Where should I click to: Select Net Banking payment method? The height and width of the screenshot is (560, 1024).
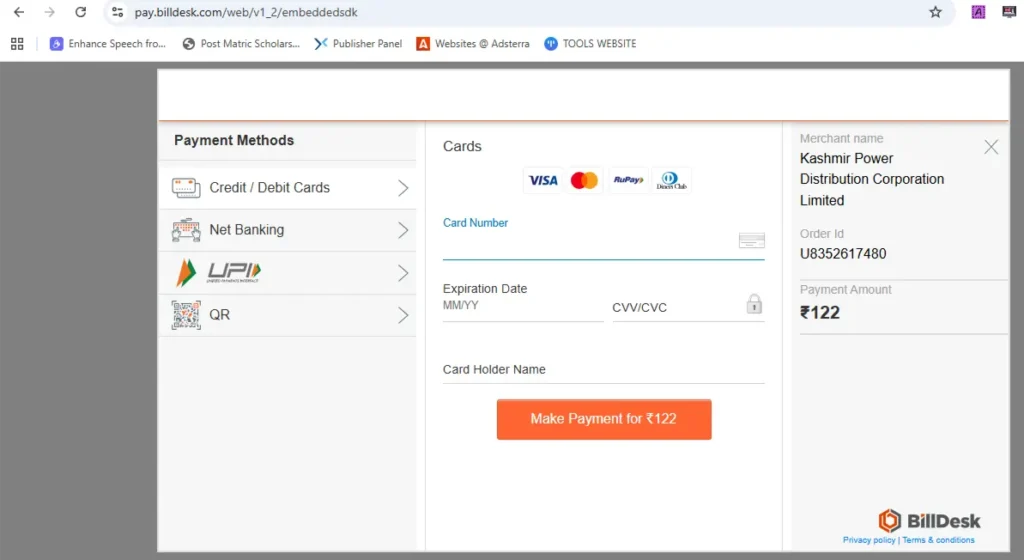[x=287, y=230]
